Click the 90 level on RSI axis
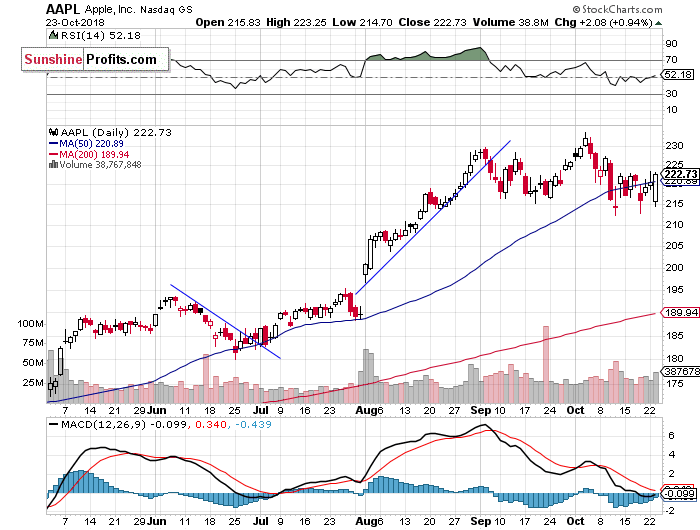This screenshot has height=530, width=700. [x=671, y=43]
